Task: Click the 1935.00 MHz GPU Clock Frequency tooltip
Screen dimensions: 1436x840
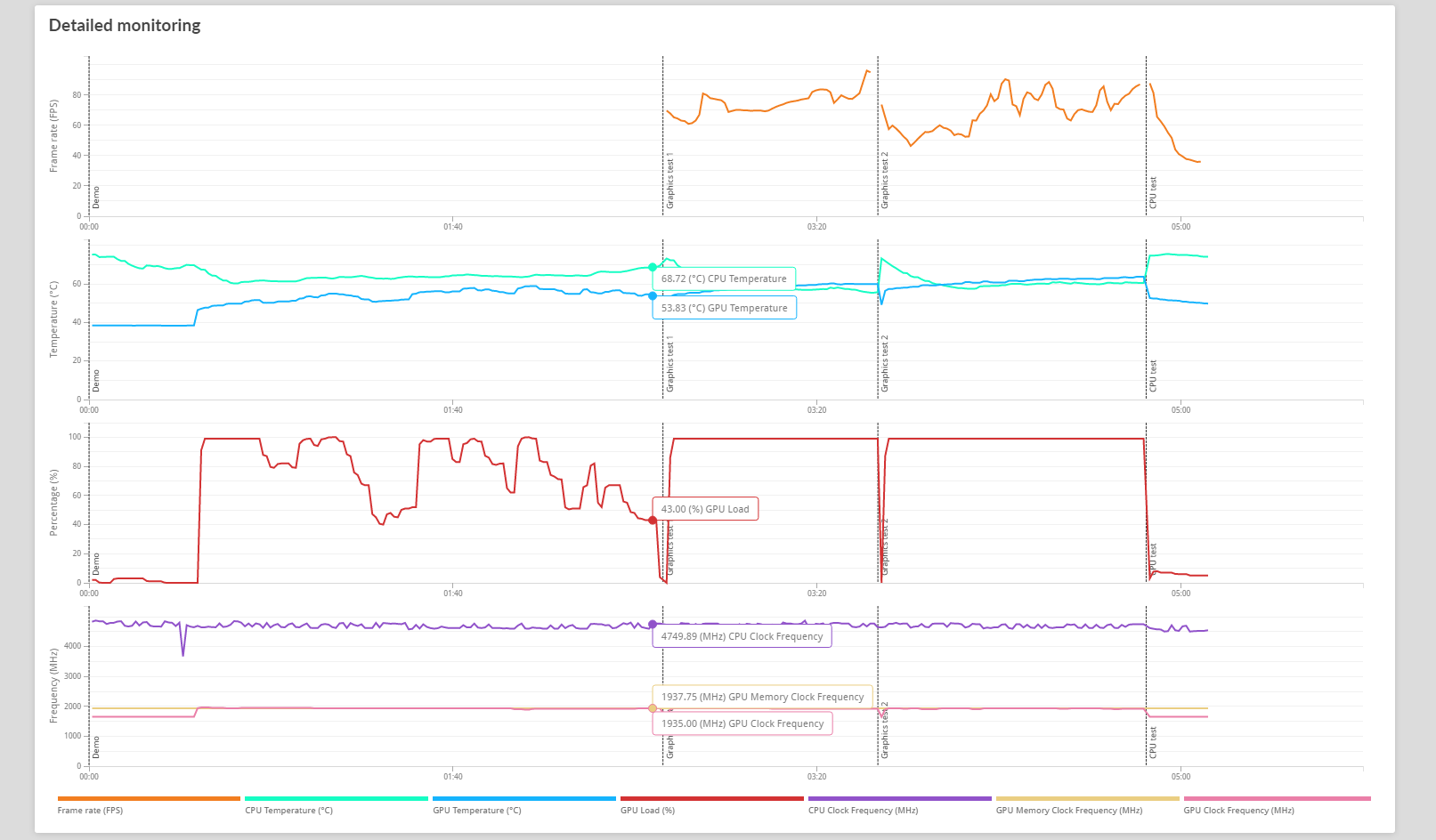Action: pyautogui.click(x=742, y=723)
